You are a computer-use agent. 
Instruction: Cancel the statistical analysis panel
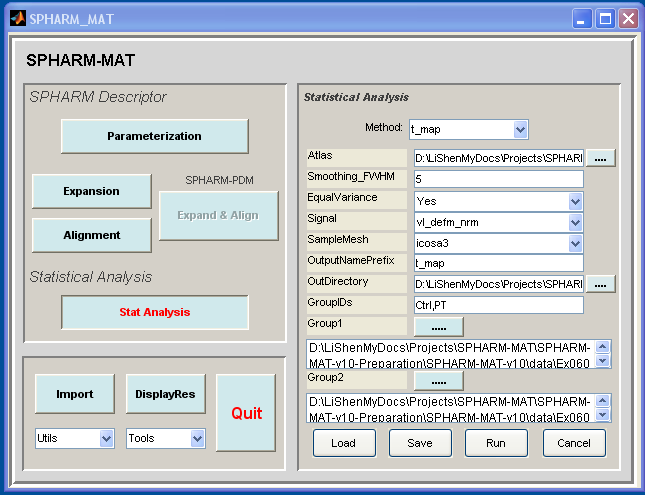click(574, 443)
